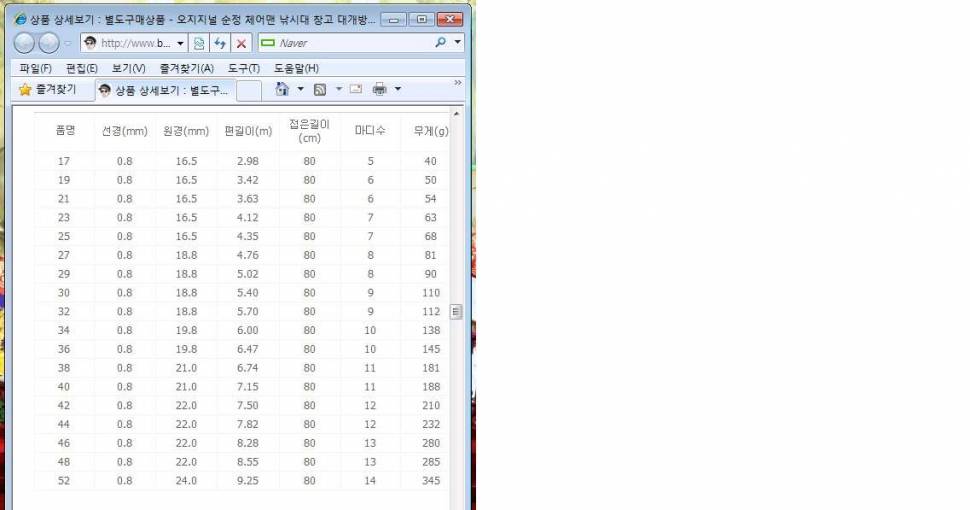Click the Read Mail envelope icon

[x=356, y=89]
